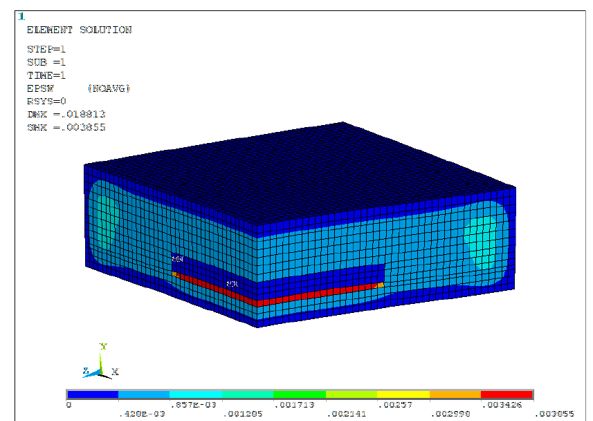Click the green contour legend swatch
This screenshot has height=421, width=593.
300,395
